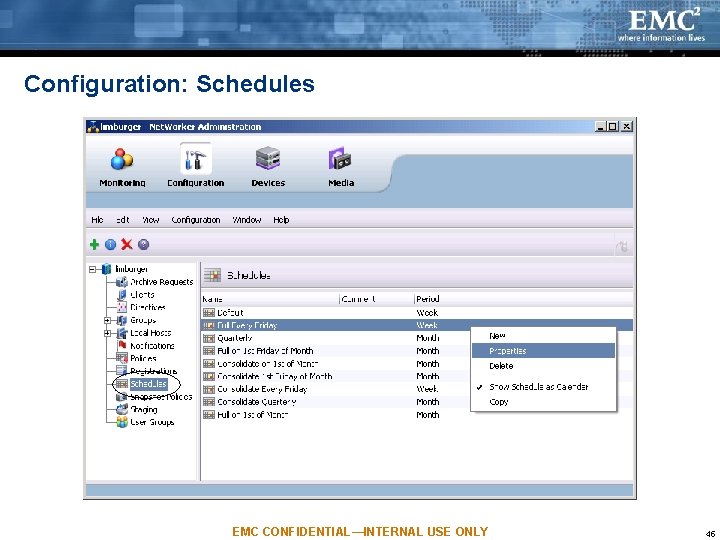Open the Help menu
Image resolution: width=720 pixels, height=540 pixels.
pyautogui.click(x=281, y=220)
